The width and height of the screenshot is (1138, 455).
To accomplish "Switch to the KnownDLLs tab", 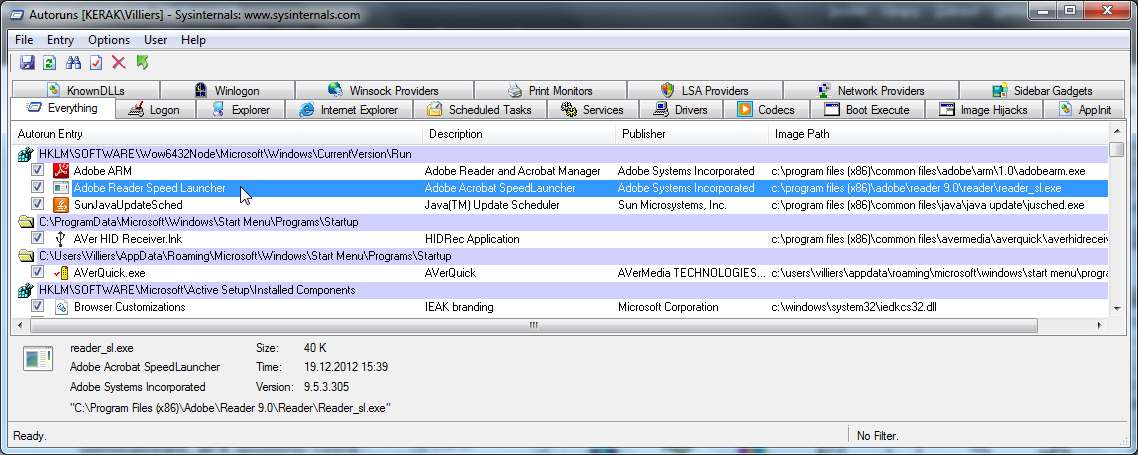I will (x=86, y=91).
